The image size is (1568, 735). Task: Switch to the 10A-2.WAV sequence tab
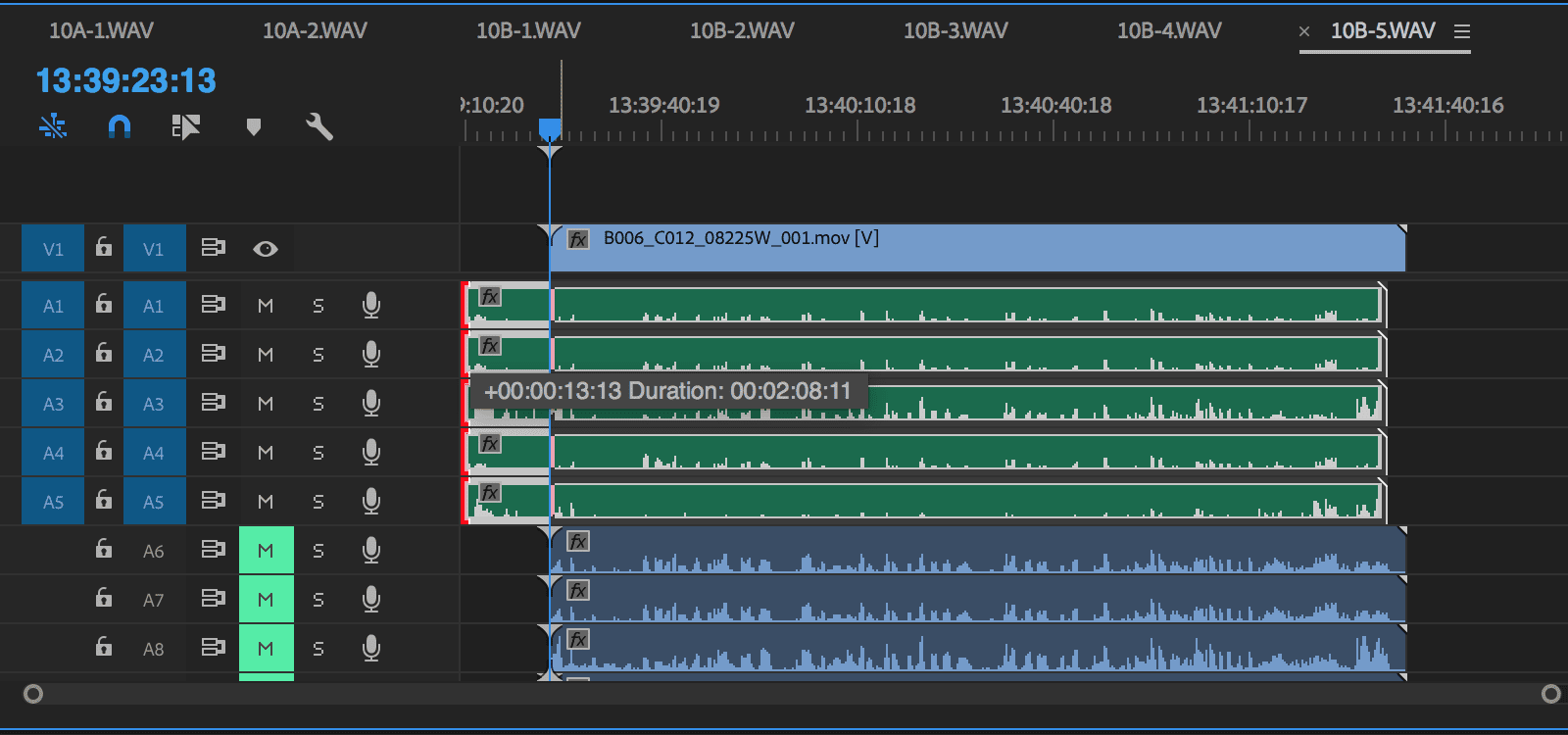tap(315, 31)
